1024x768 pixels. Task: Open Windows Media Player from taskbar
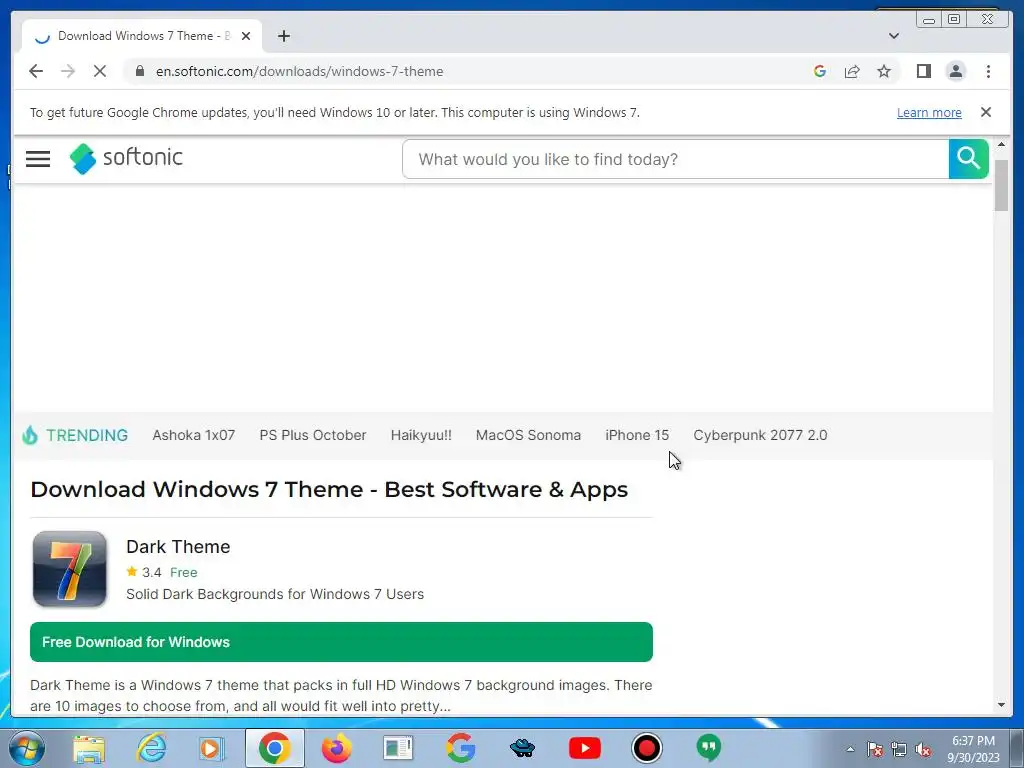[x=212, y=748]
